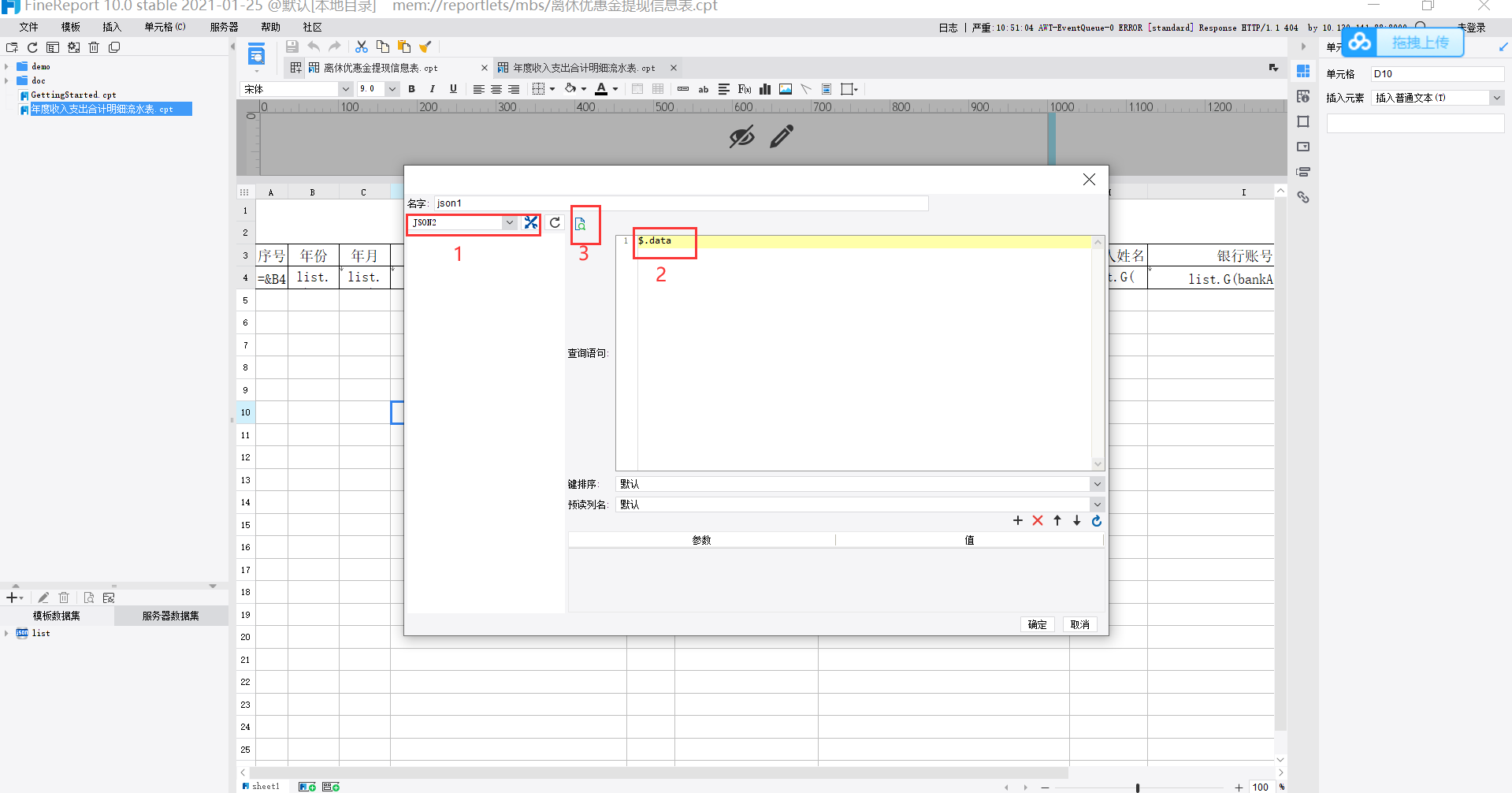Delete the selected parameter with red X
Viewport: 1512px width, 793px height.
1038,520
